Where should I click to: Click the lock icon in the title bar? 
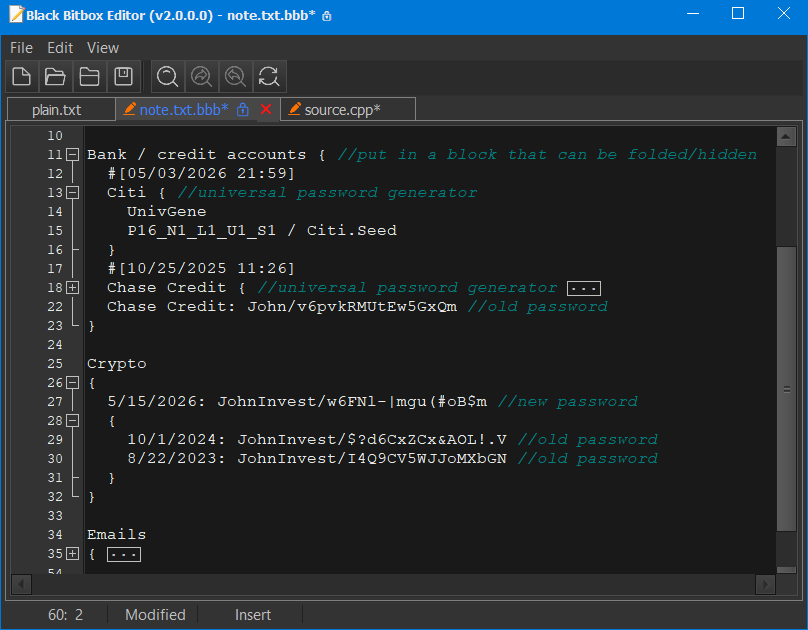[x=327, y=16]
